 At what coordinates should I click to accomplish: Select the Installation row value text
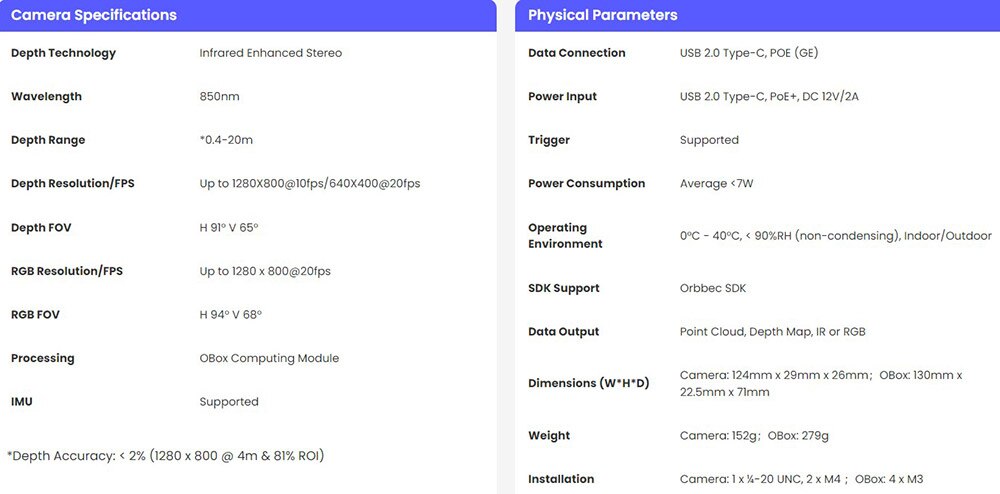click(x=802, y=479)
